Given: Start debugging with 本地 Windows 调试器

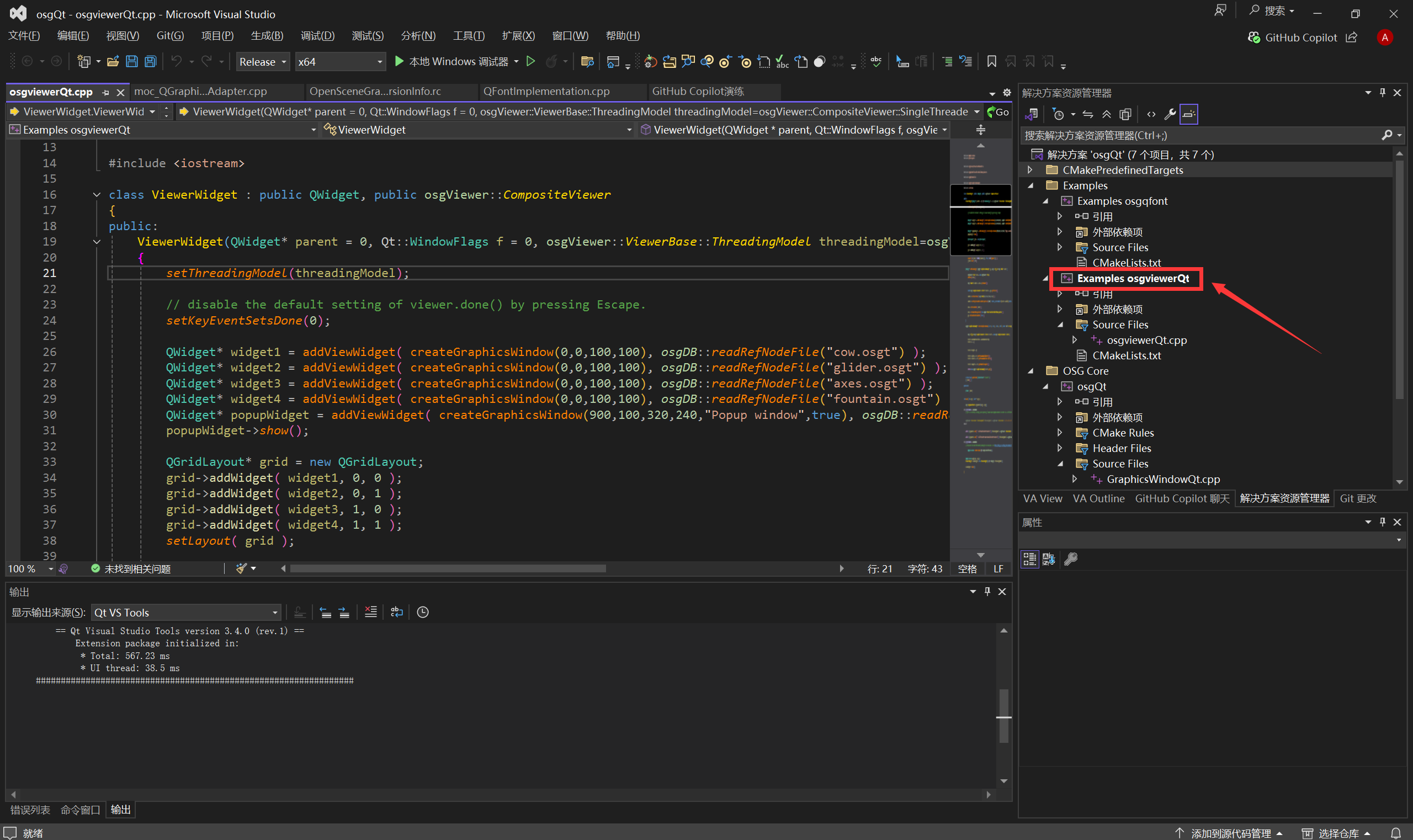Looking at the screenshot, I should coord(451,61).
